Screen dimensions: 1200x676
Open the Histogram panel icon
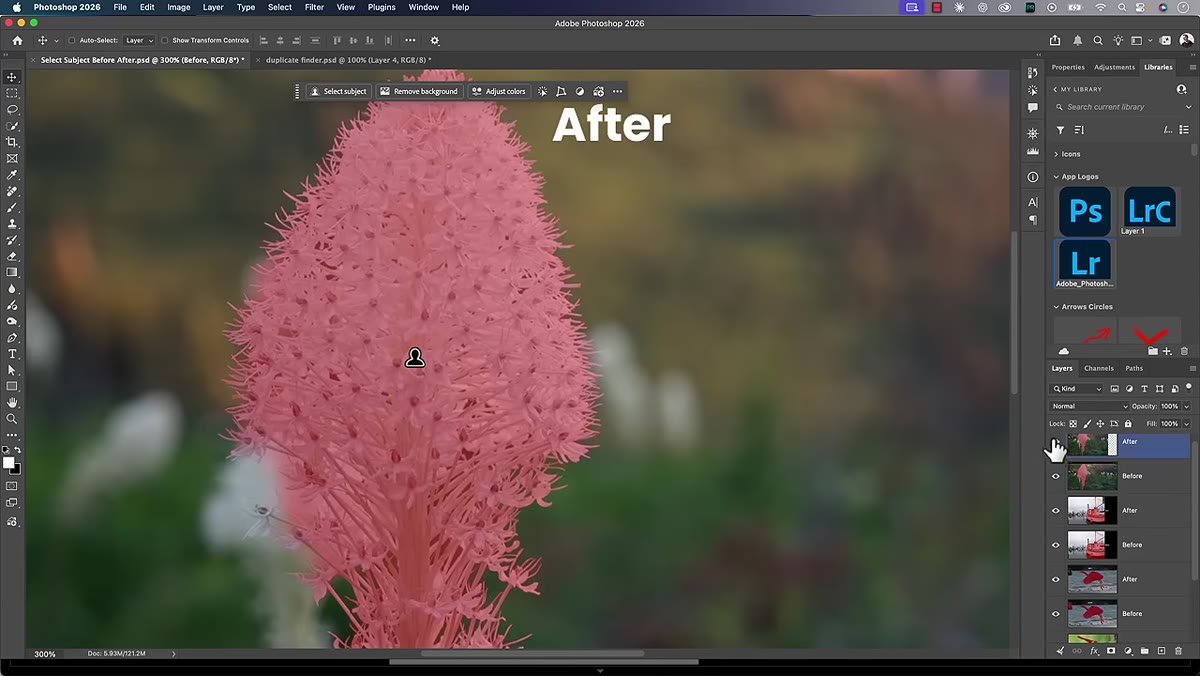[x=1033, y=152]
